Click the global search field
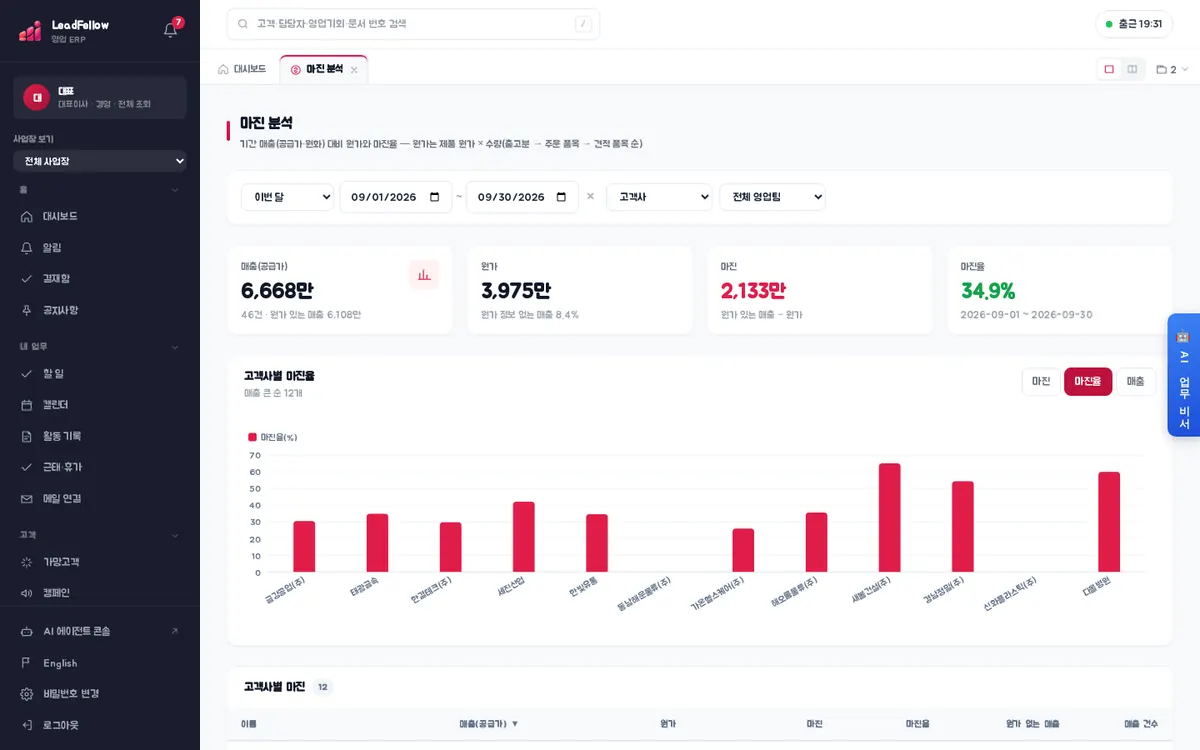This screenshot has height=750, width=1200. tap(413, 24)
